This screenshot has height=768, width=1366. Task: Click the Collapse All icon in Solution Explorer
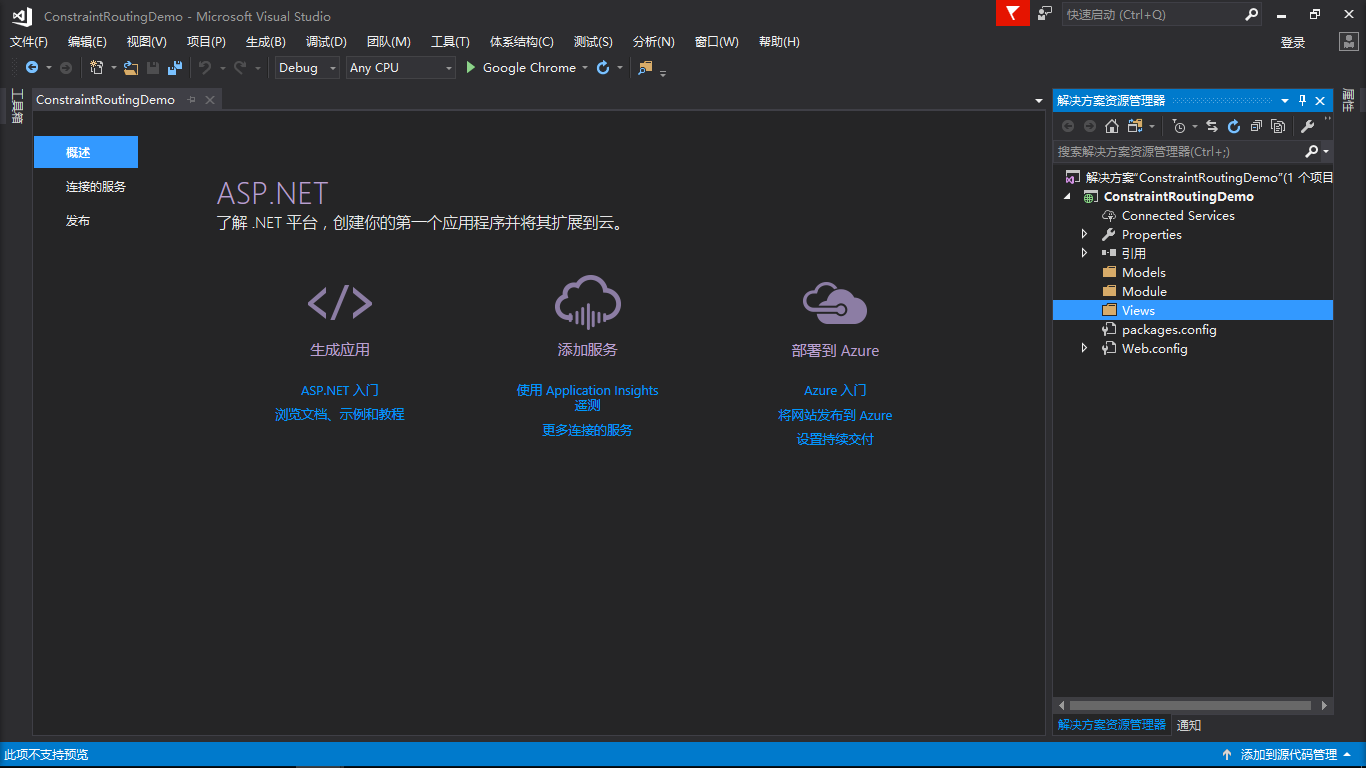pos(1256,126)
